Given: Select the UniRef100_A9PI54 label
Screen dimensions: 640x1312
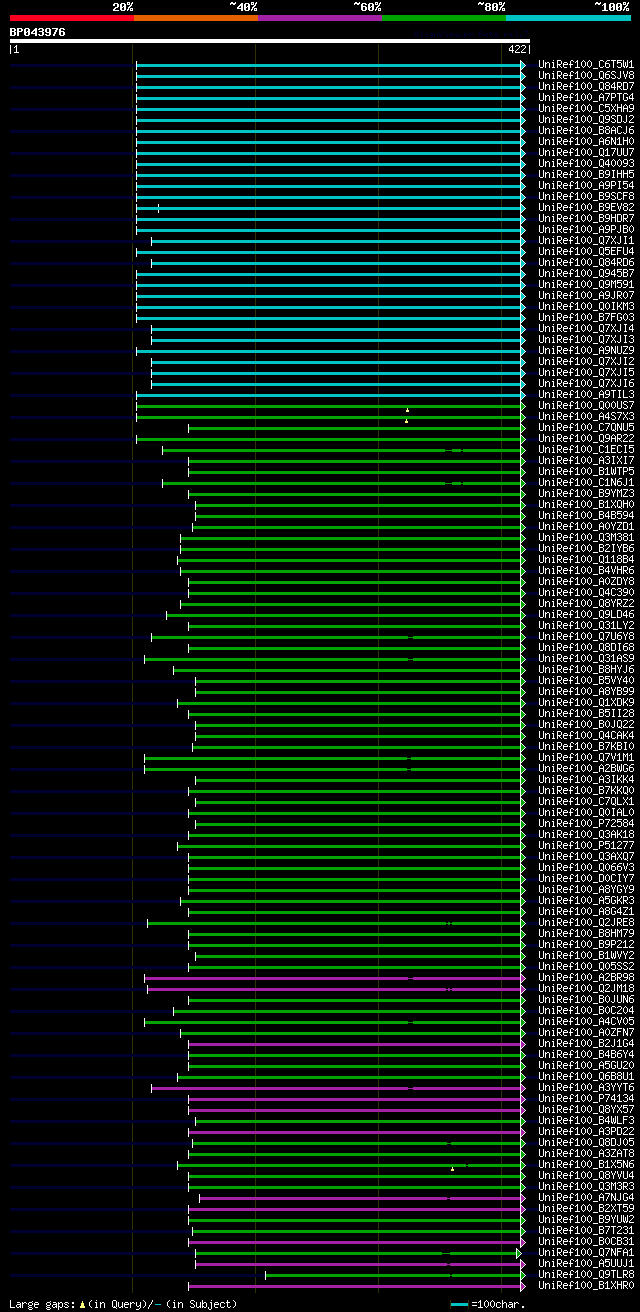Looking at the screenshot, I should (586, 185).
